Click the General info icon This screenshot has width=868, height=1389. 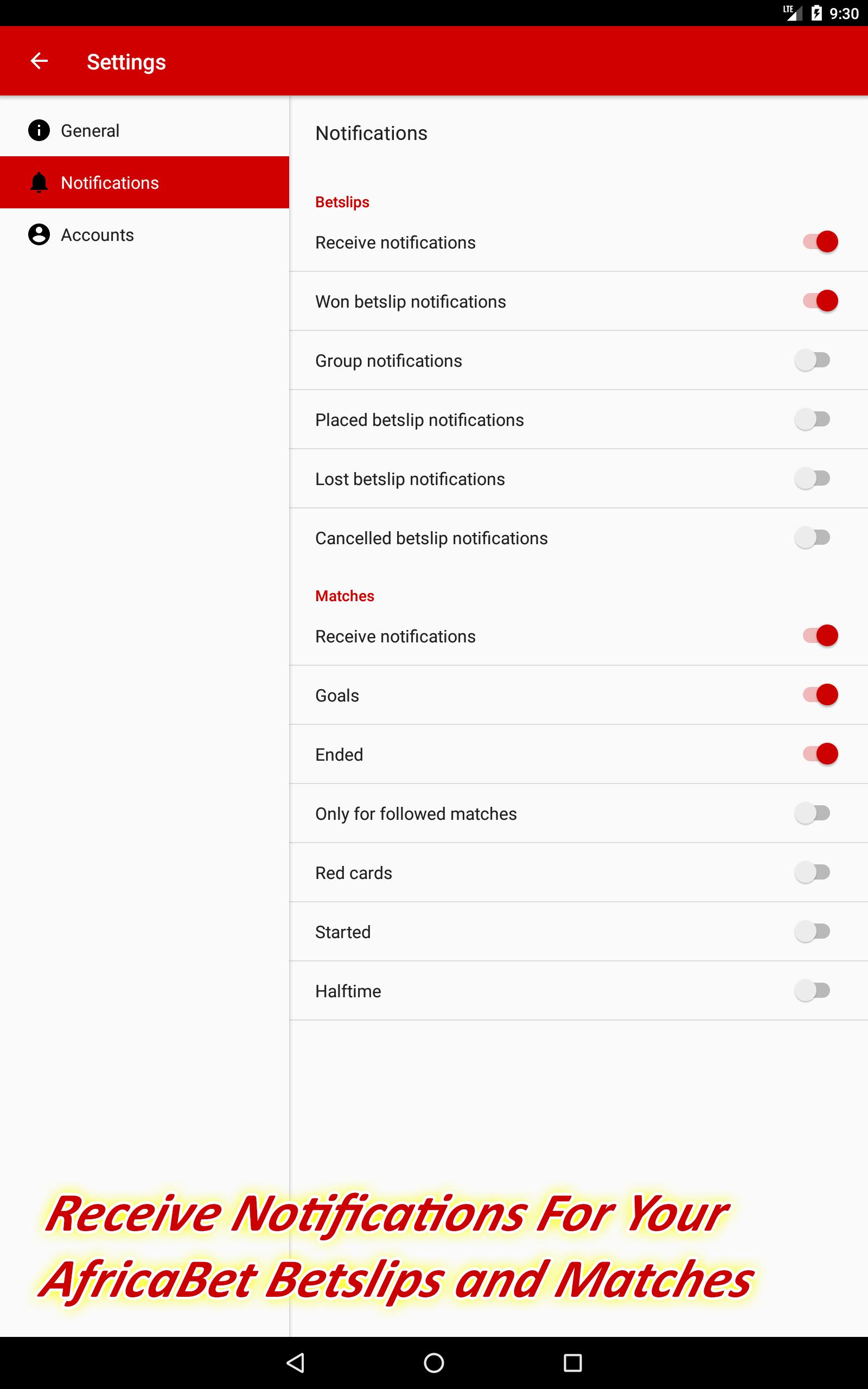[x=39, y=130]
